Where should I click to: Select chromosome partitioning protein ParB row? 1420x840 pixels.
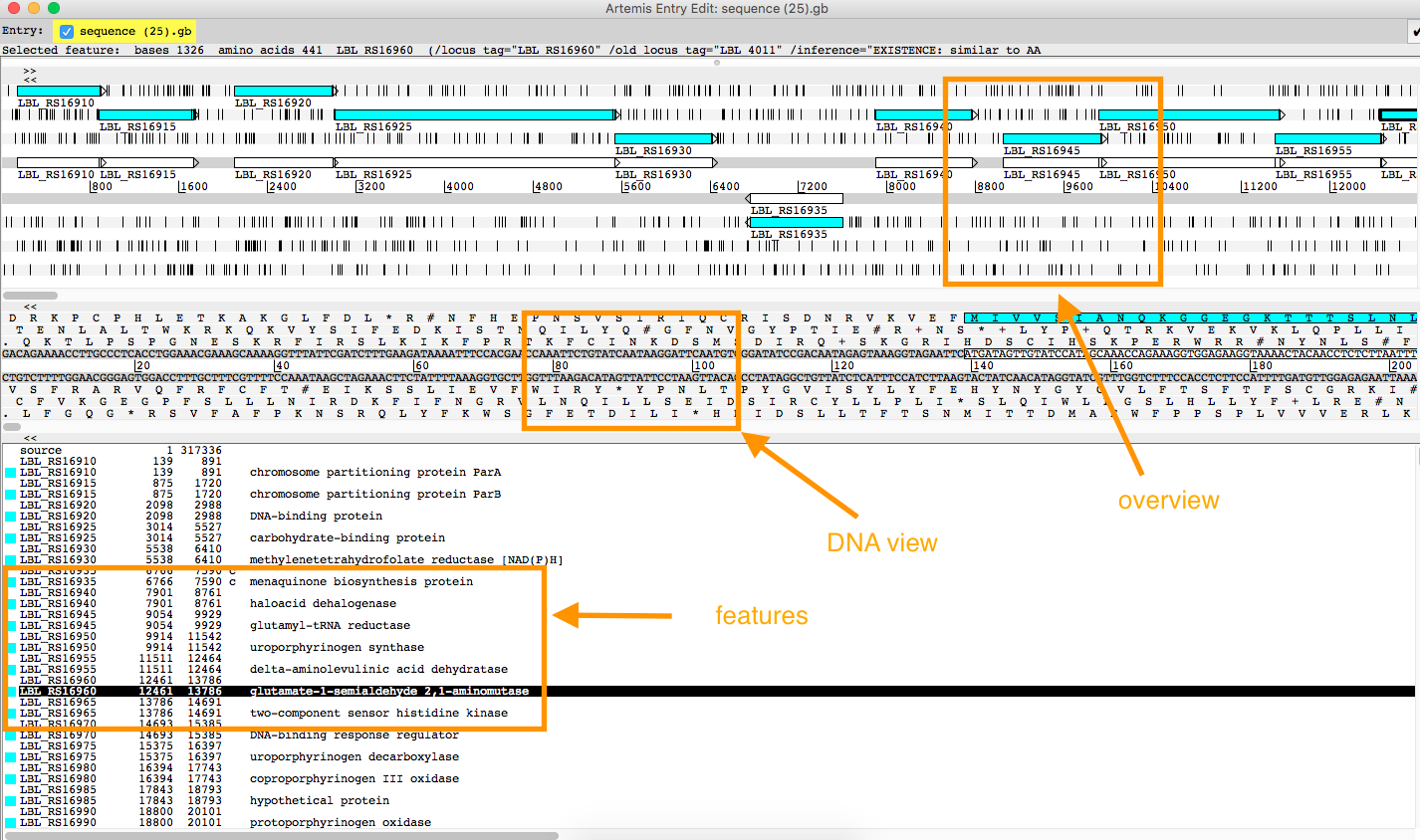[x=709, y=495]
